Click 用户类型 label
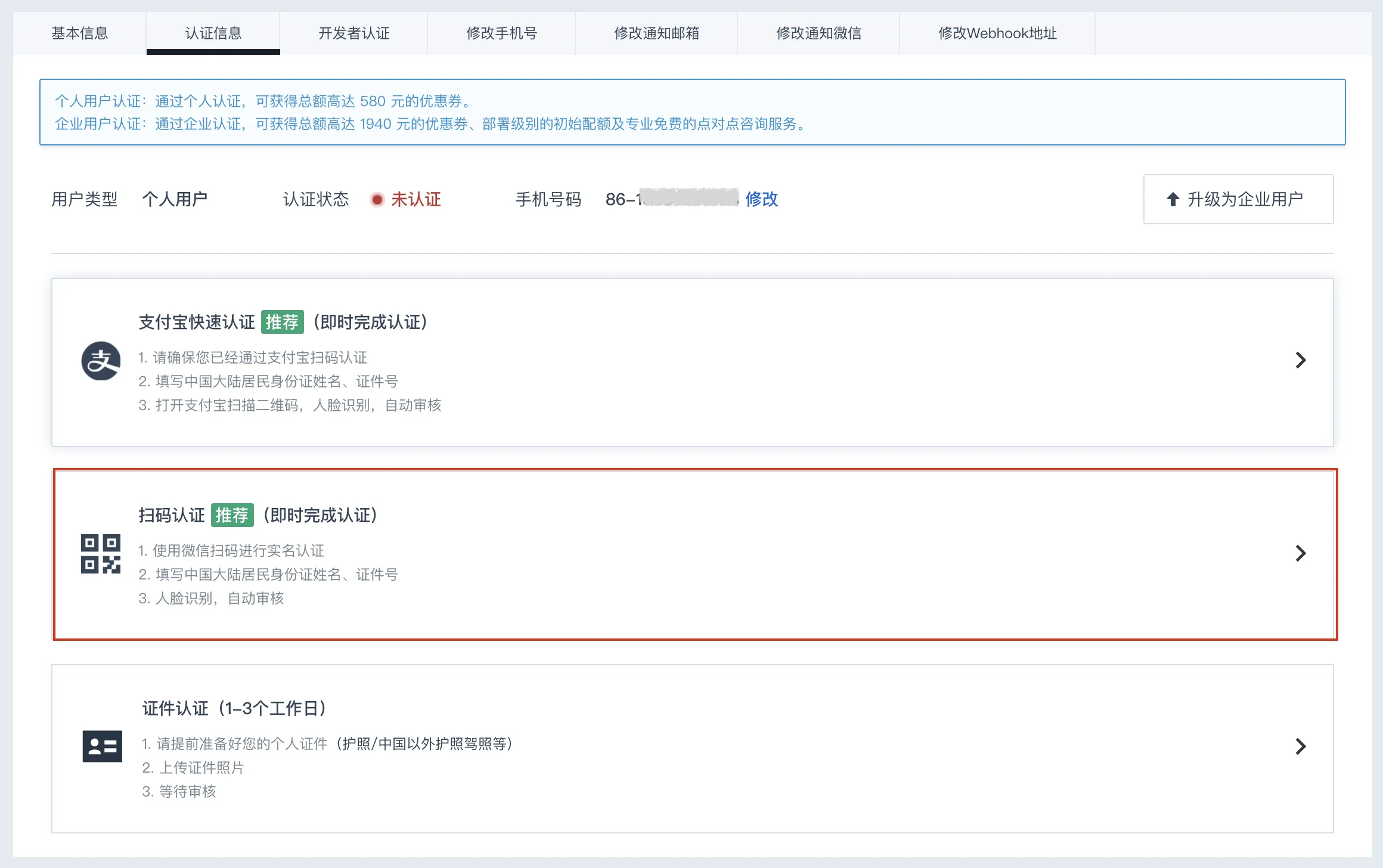Image resolution: width=1383 pixels, height=868 pixels. tap(85, 199)
